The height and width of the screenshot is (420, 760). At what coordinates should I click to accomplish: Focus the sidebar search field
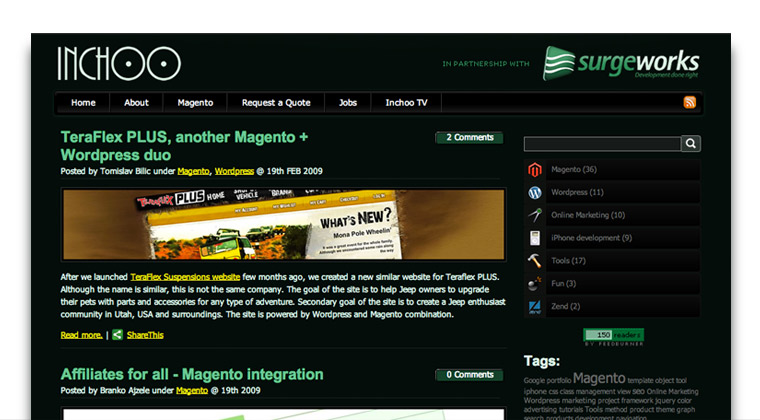pyautogui.click(x=602, y=144)
